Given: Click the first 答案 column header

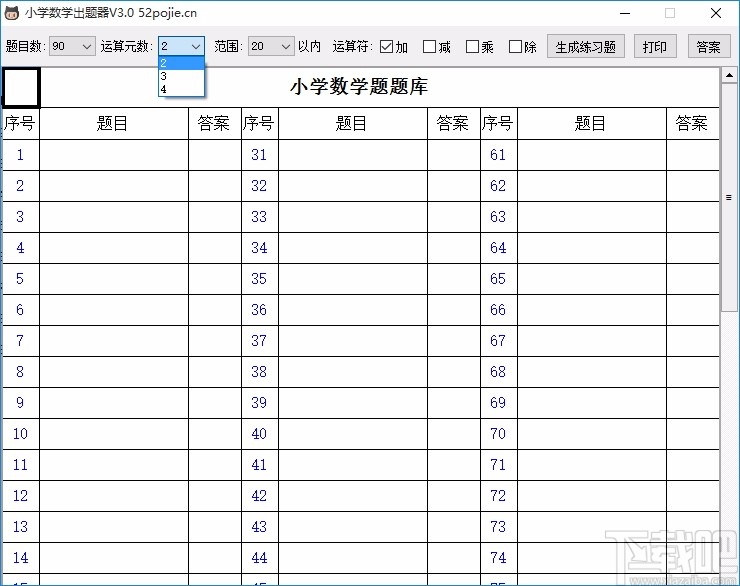Looking at the screenshot, I should [x=215, y=124].
